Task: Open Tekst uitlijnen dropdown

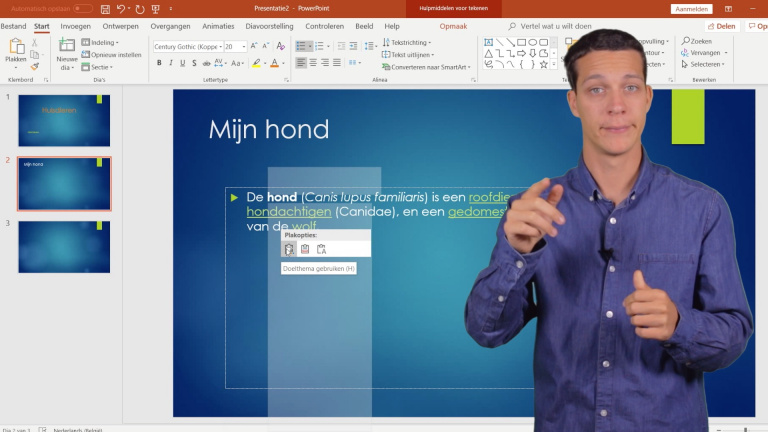Action: (408, 55)
